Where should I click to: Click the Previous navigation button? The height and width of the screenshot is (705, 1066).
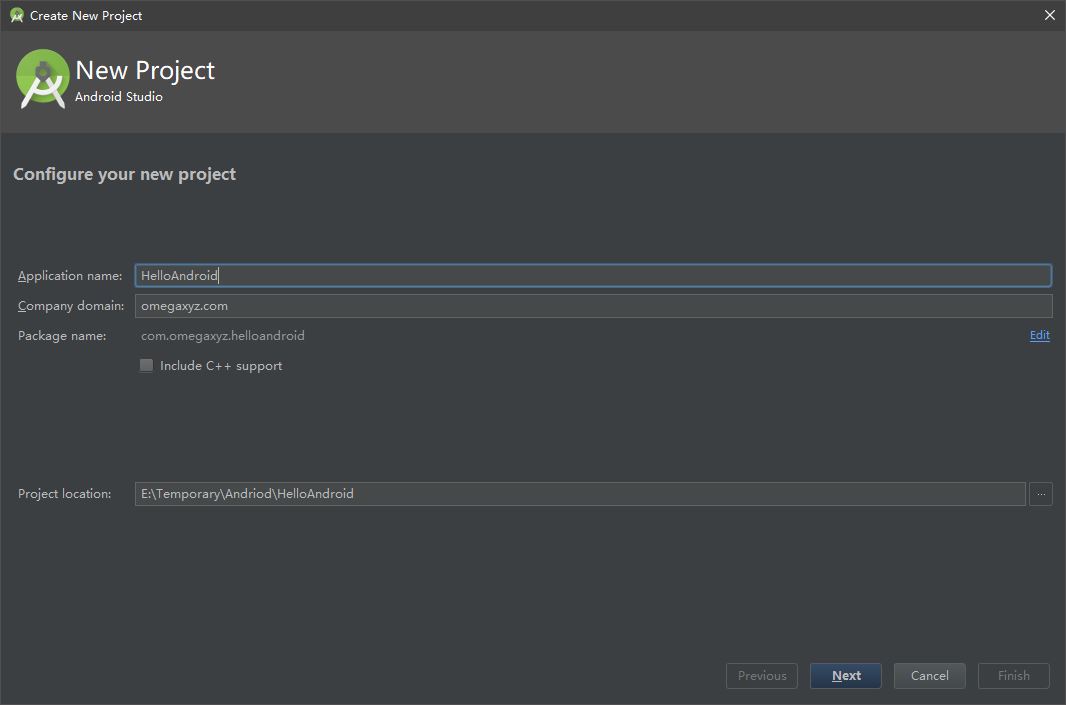tap(761, 675)
